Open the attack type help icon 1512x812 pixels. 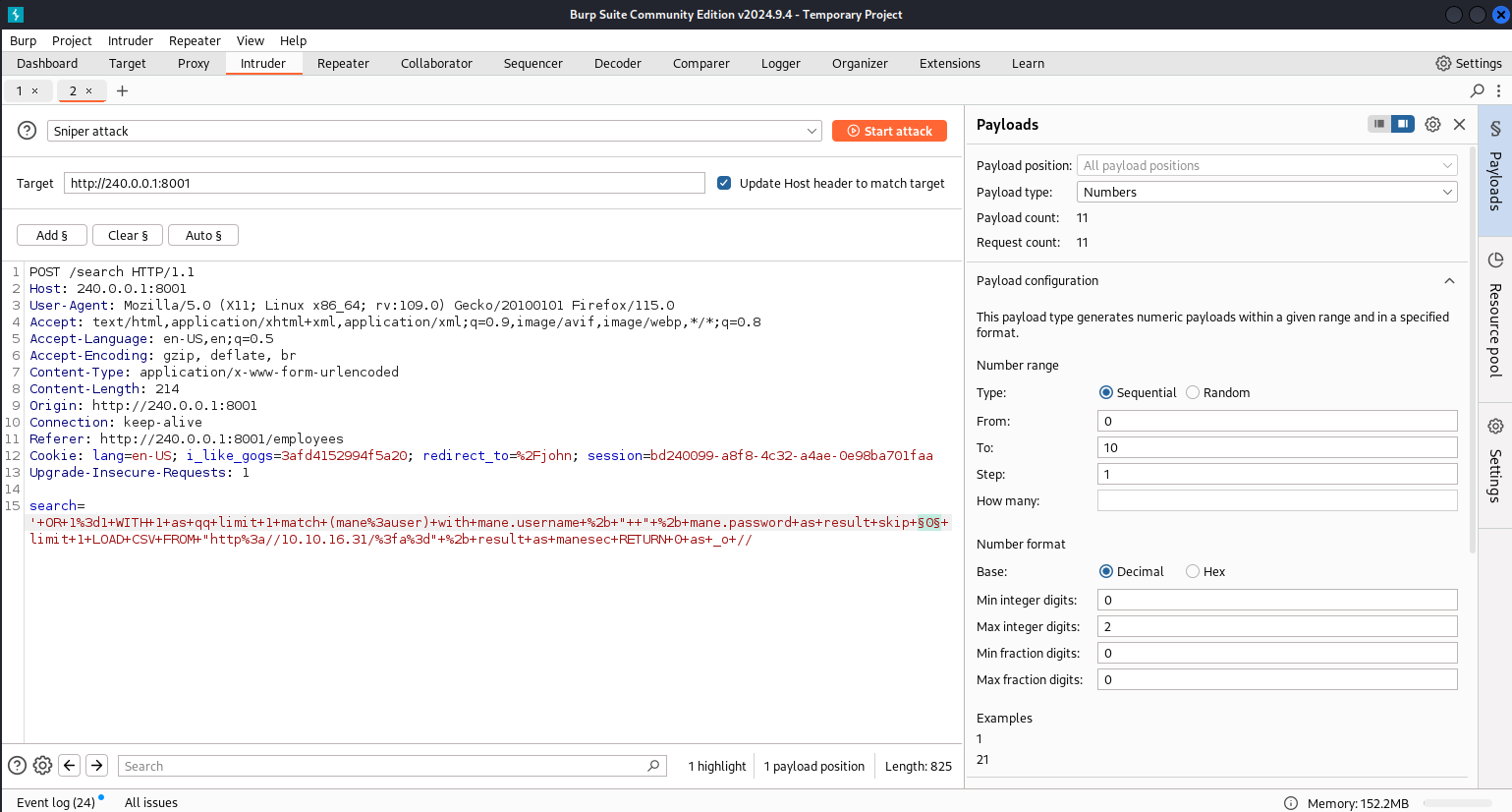28,130
